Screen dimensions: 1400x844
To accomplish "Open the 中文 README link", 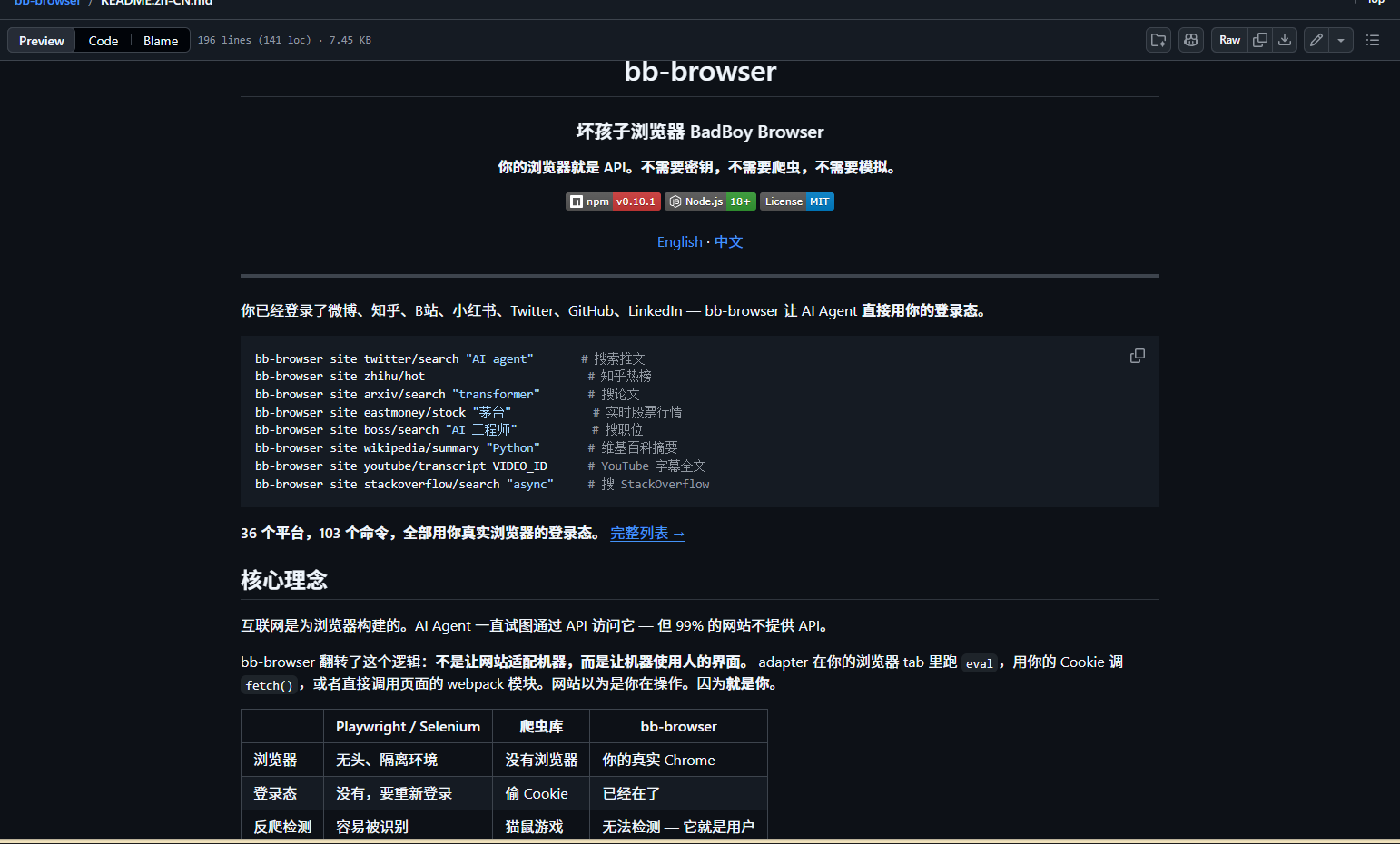I will coord(728,242).
